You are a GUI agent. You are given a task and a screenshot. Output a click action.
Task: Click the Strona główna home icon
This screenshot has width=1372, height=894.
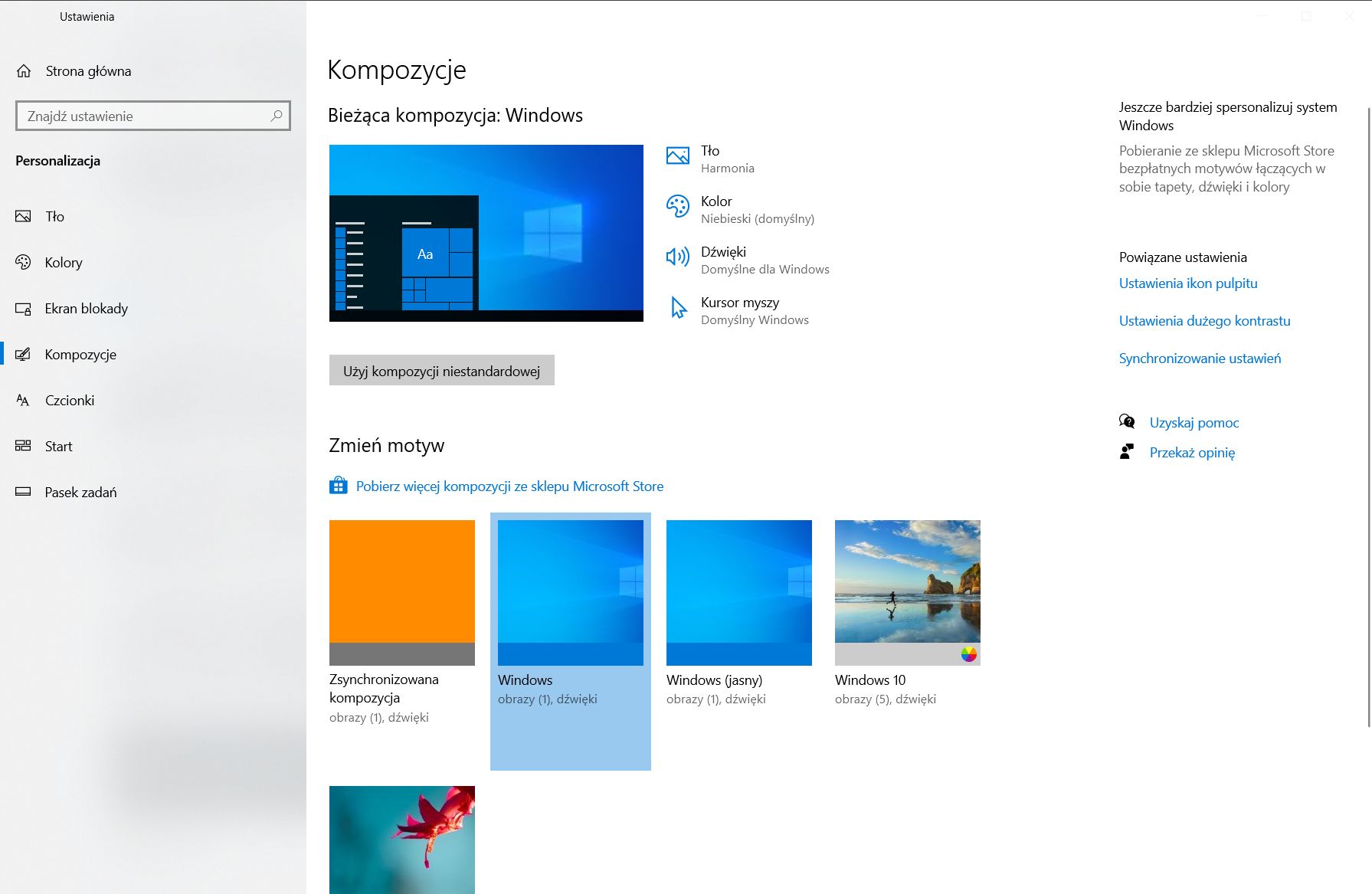click(24, 70)
